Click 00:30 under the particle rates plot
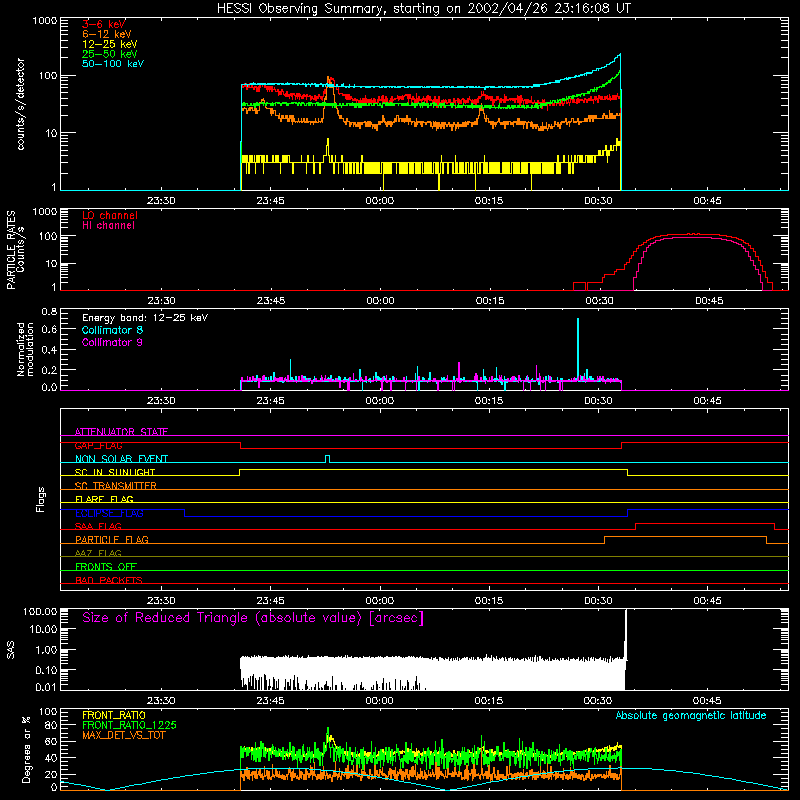 [x=599, y=301]
